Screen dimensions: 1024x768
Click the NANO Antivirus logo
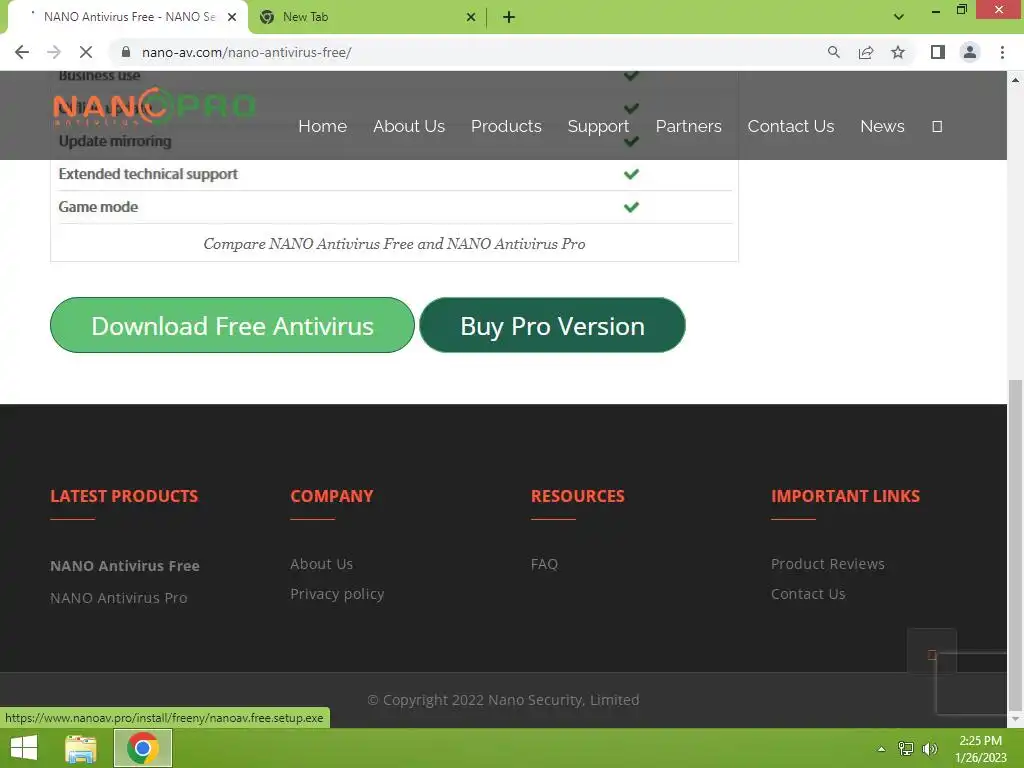153,106
